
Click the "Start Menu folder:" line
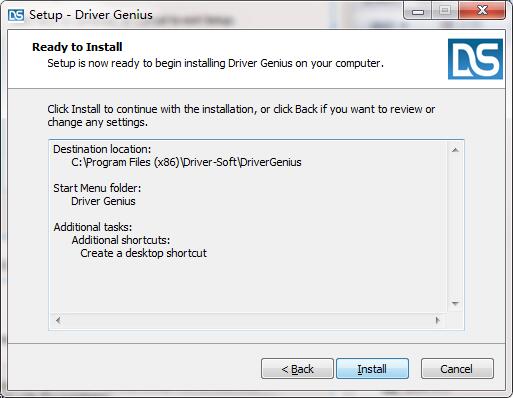coord(97,188)
